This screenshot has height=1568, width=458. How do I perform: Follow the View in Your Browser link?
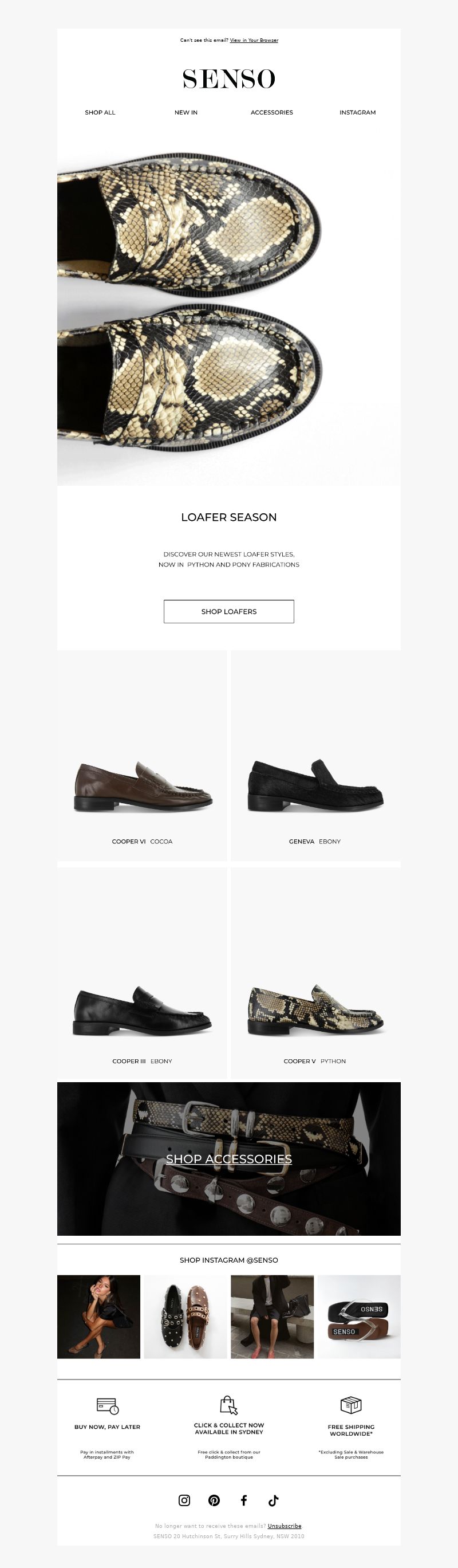click(254, 40)
